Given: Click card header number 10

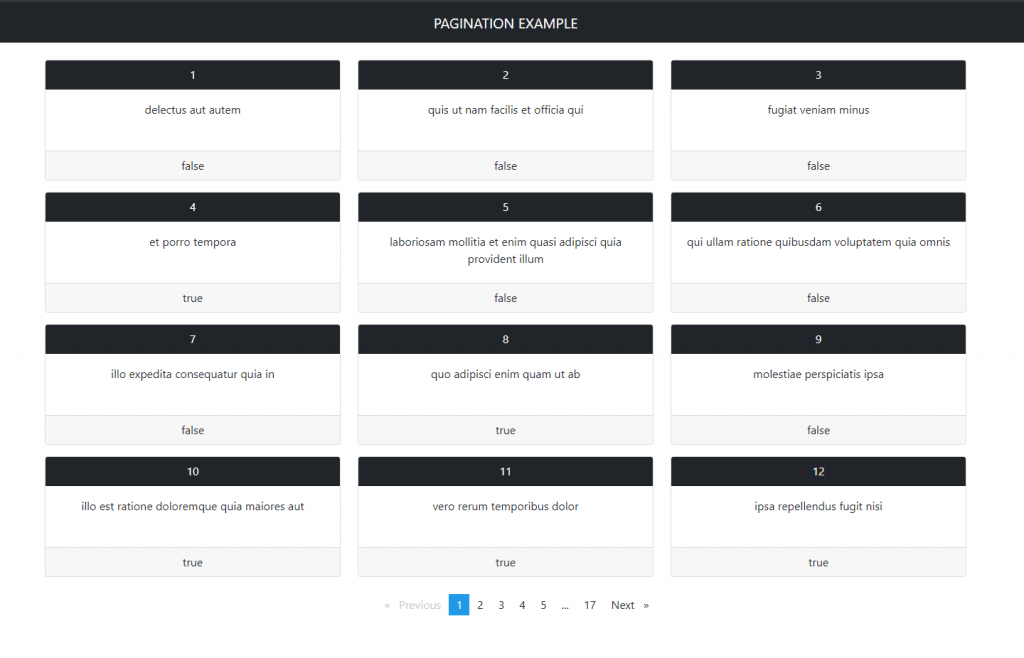Looking at the screenshot, I should [193, 471].
